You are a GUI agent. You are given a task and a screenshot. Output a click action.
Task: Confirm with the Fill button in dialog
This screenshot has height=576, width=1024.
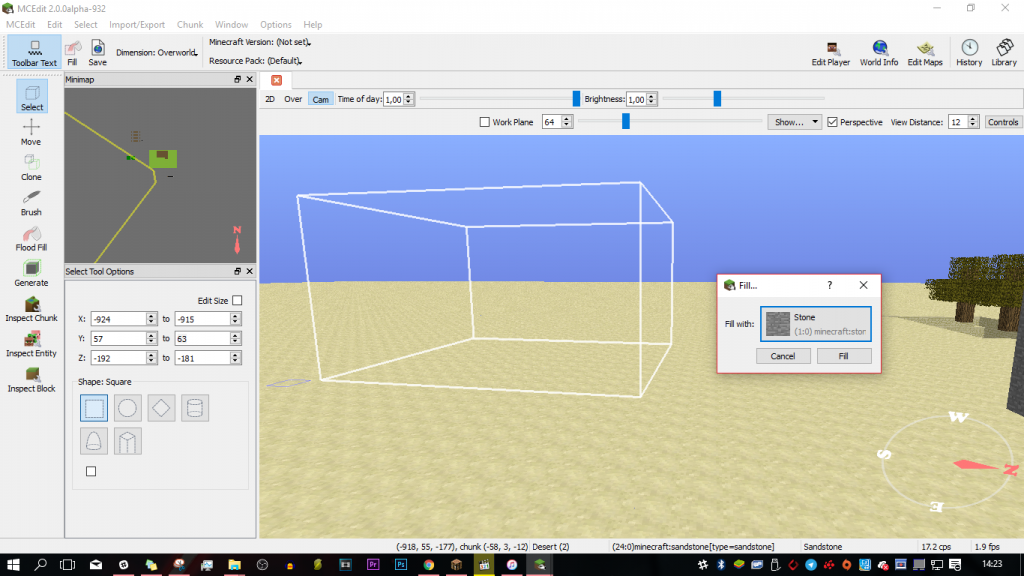(843, 356)
